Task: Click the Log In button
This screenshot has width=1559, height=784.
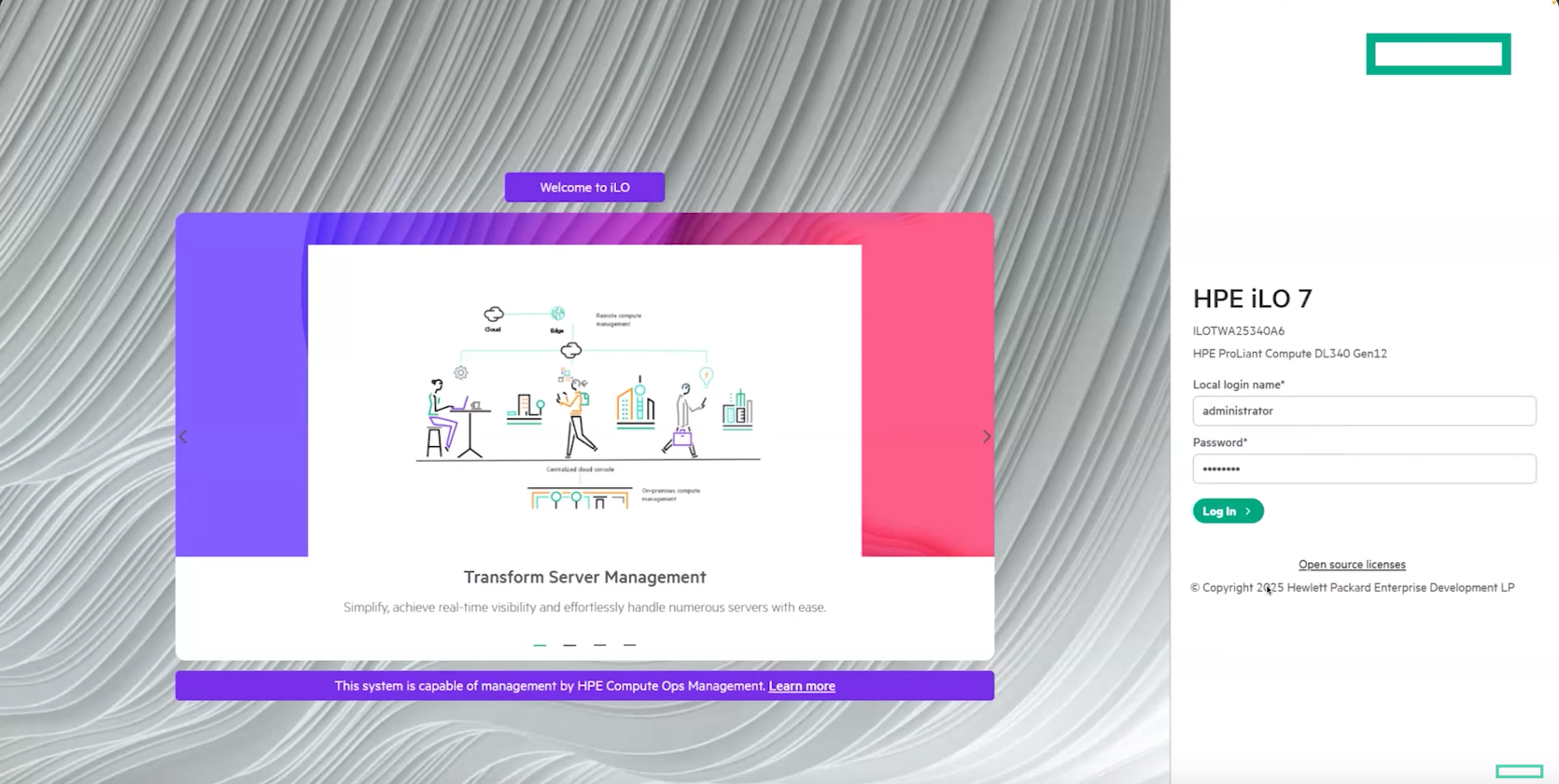Action: click(1228, 511)
